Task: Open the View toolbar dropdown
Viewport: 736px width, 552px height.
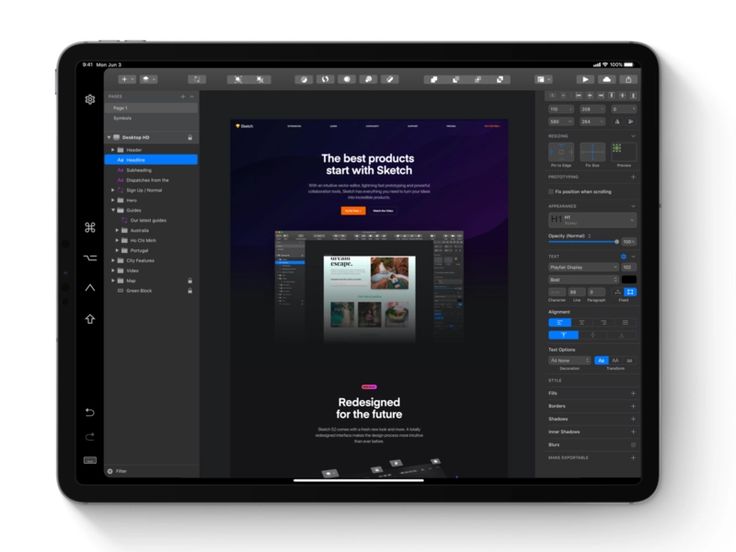Action: coord(544,79)
